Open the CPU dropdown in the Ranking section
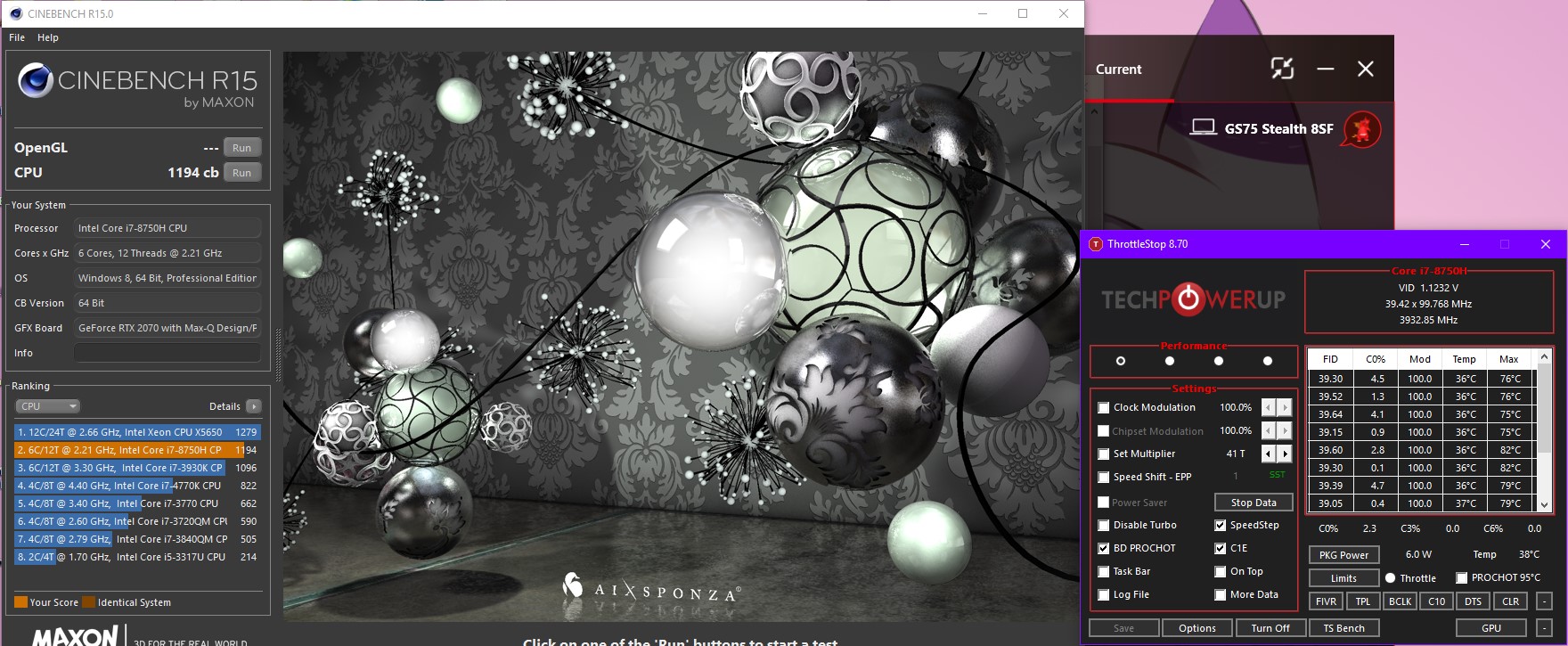This screenshot has width=1568, height=646. [48, 406]
